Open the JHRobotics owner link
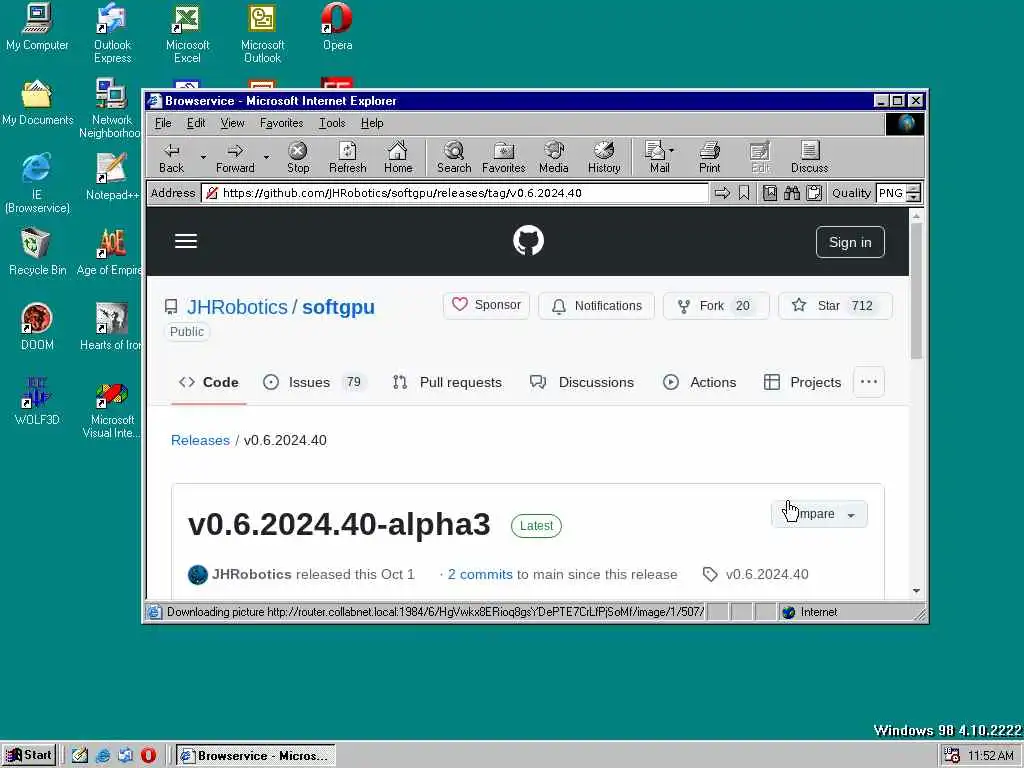Viewport: 1024px width, 768px height. click(237, 307)
